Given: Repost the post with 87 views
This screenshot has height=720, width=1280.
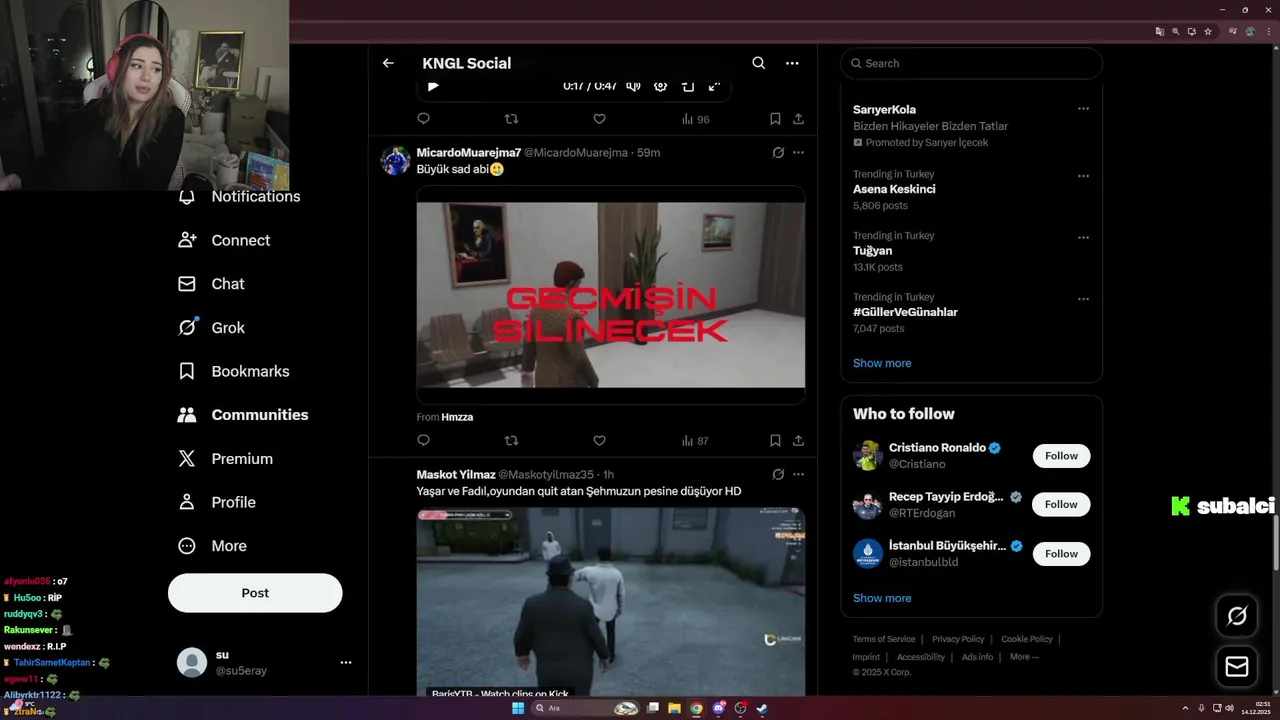Looking at the screenshot, I should tap(511, 441).
